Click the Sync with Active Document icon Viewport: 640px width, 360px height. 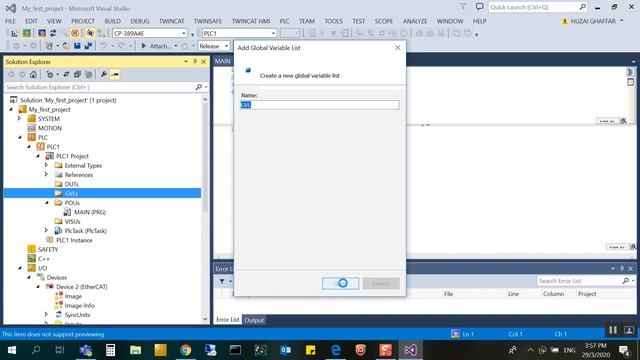tap(66, 74)
